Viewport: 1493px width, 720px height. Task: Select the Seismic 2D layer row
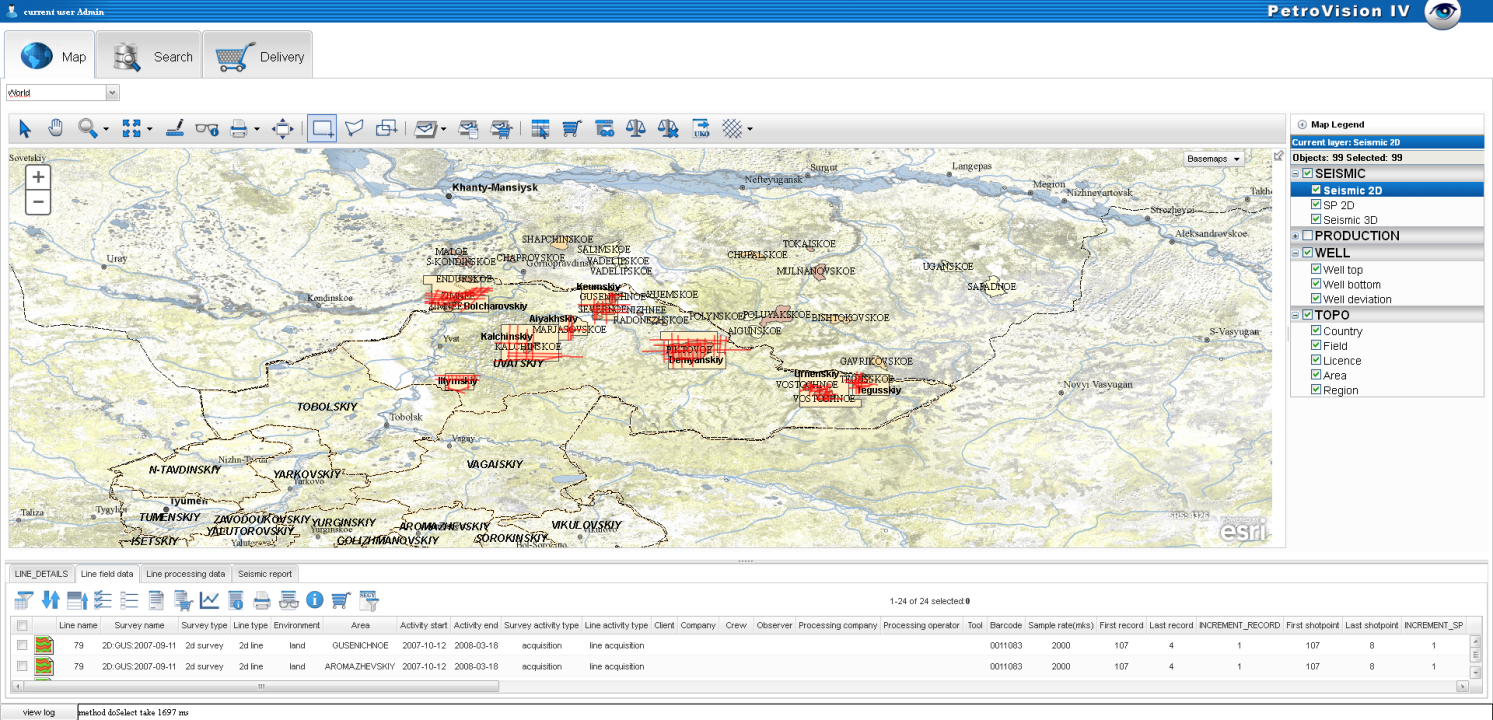tap(1387, 189)
